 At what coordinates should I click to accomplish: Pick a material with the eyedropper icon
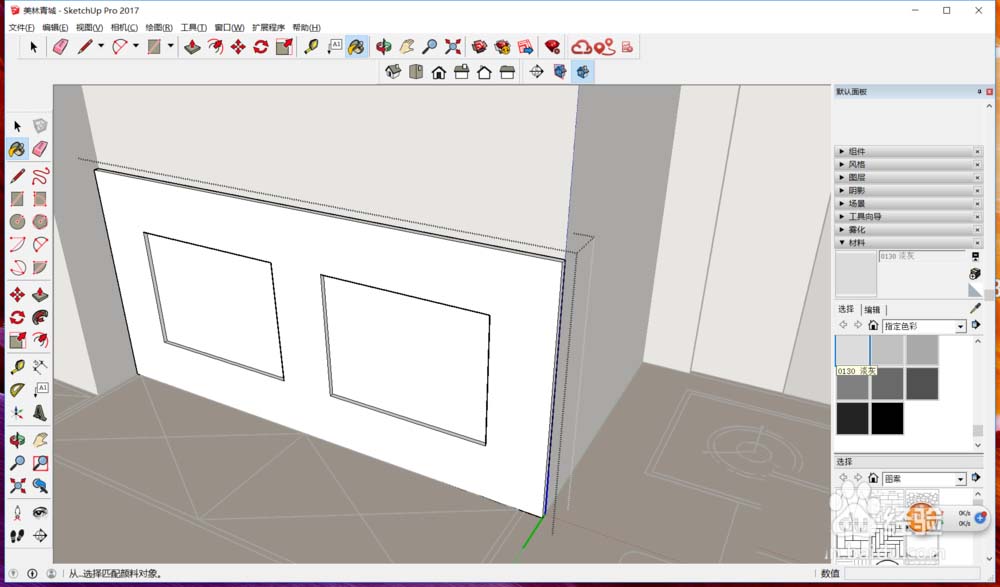[x=976, y=307]
